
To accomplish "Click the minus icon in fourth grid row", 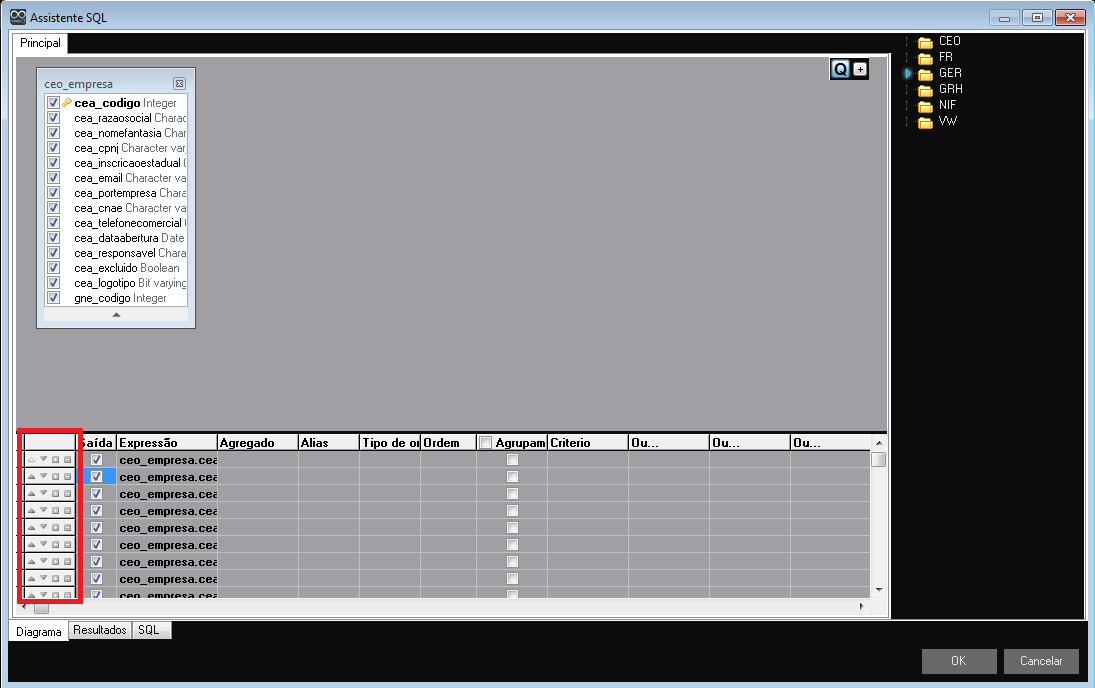I will [x=67, y=511].
